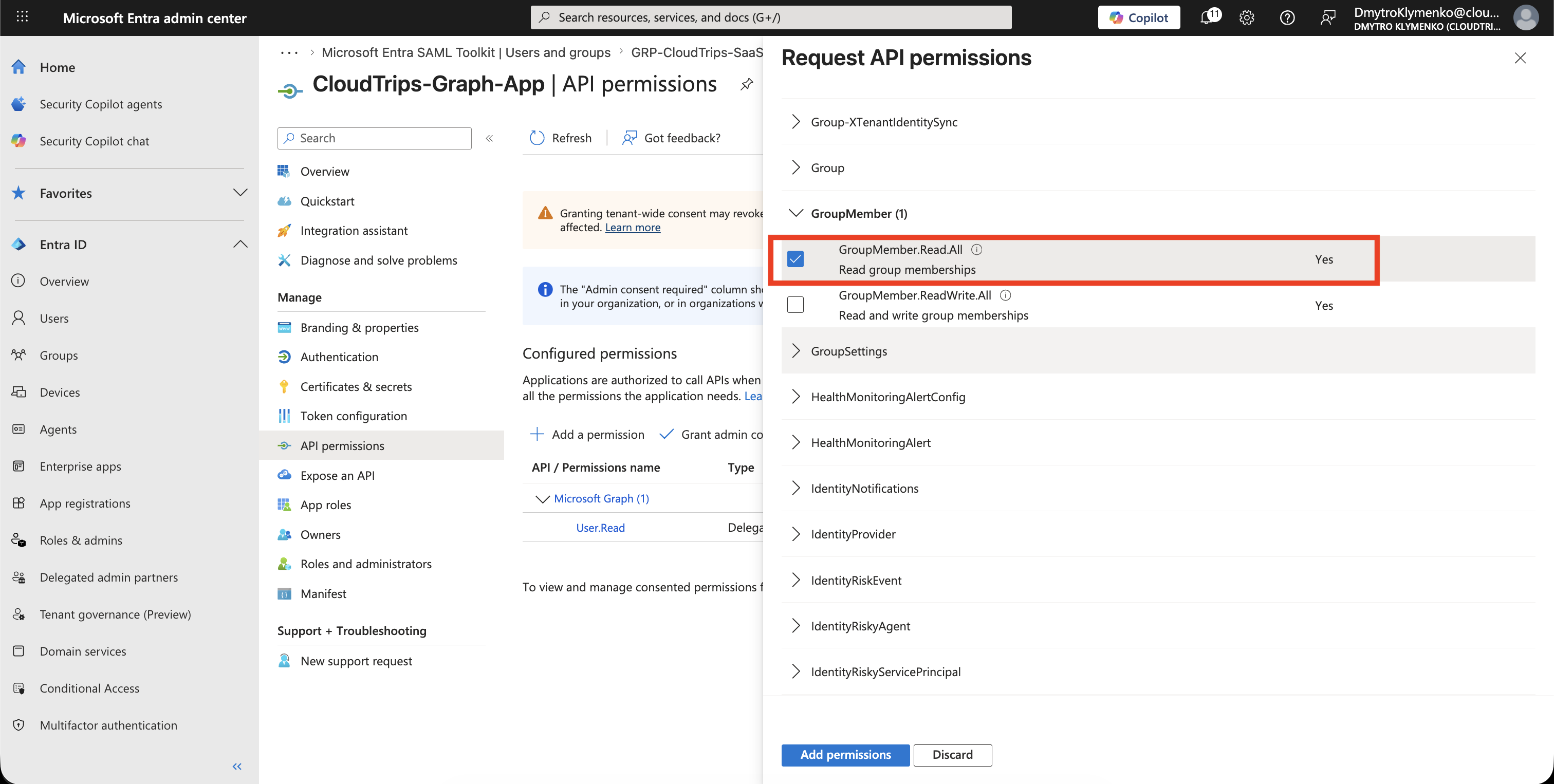Screen dimensions: 1554x784
Task: Open the breadcrumb ellipsis menu
Action: (x=289, y=52)
